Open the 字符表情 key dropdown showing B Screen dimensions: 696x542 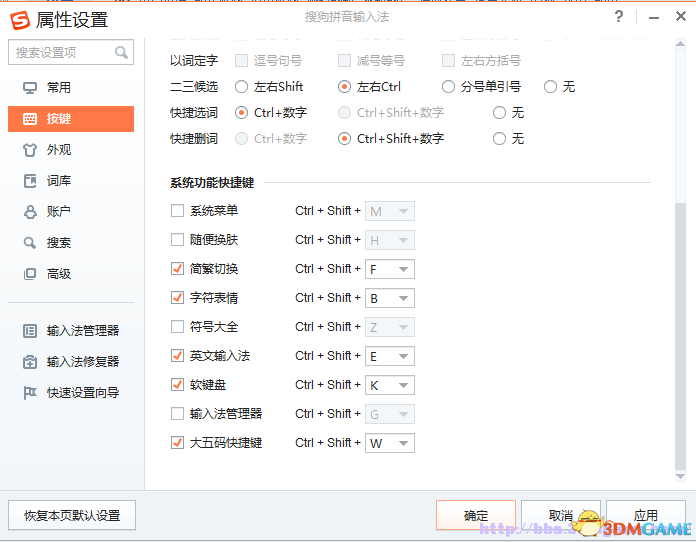(390, 298)
